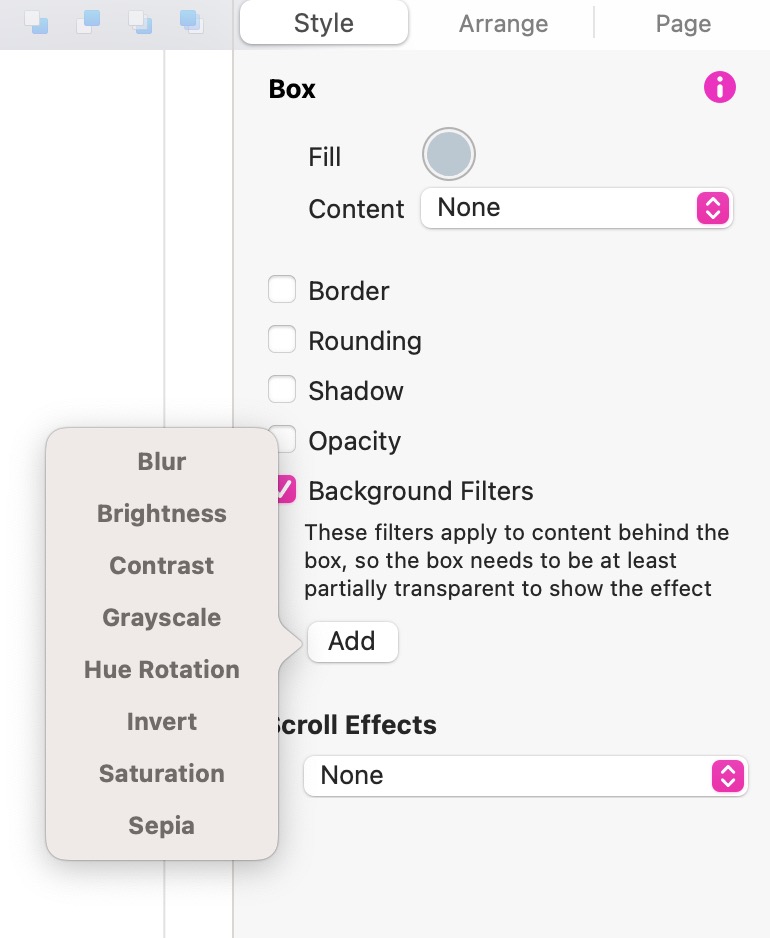770x938 pixels.
Task: Turn on the Shadow checkbox
Action: pos(282,389)
